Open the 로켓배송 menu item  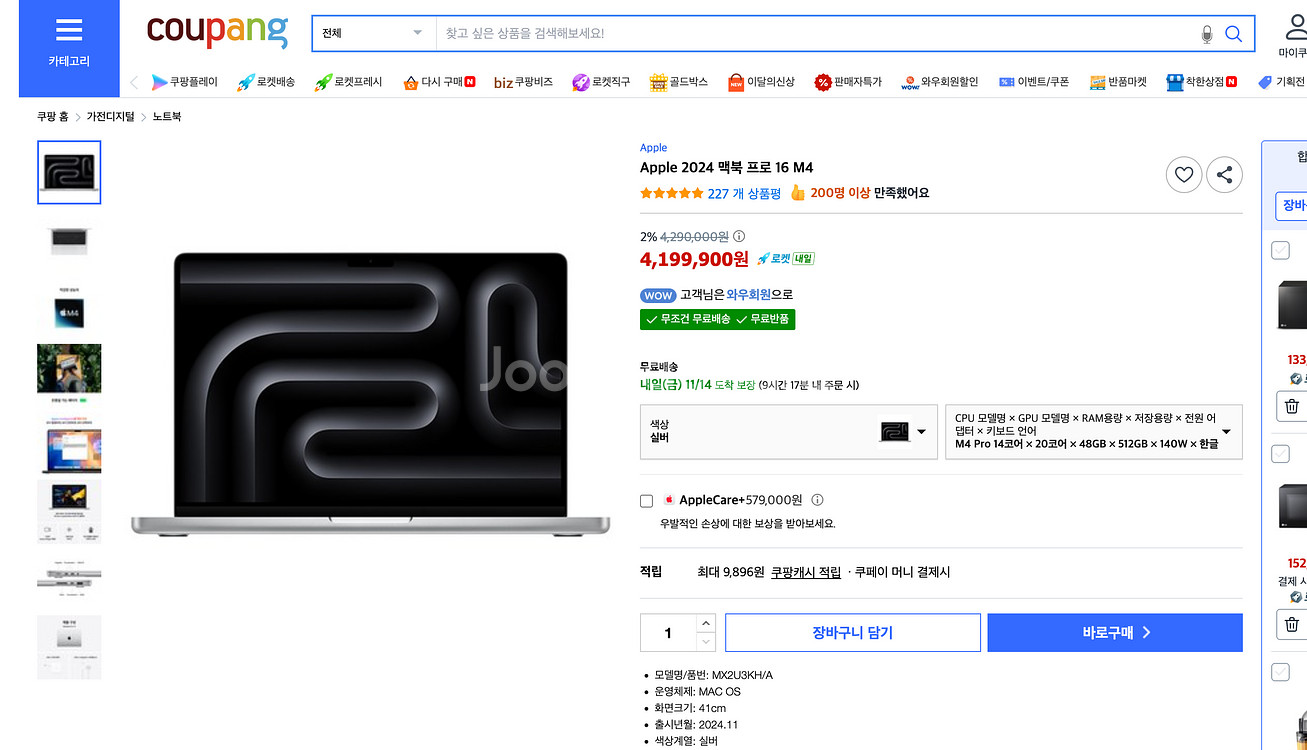266,82
